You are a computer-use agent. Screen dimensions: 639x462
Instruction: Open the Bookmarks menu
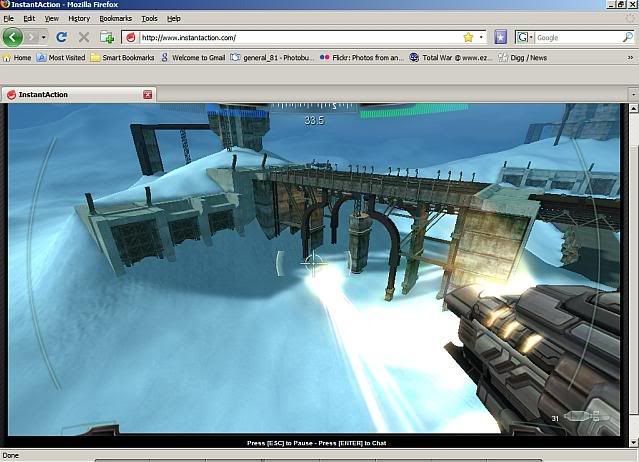(x=115, y=18)
